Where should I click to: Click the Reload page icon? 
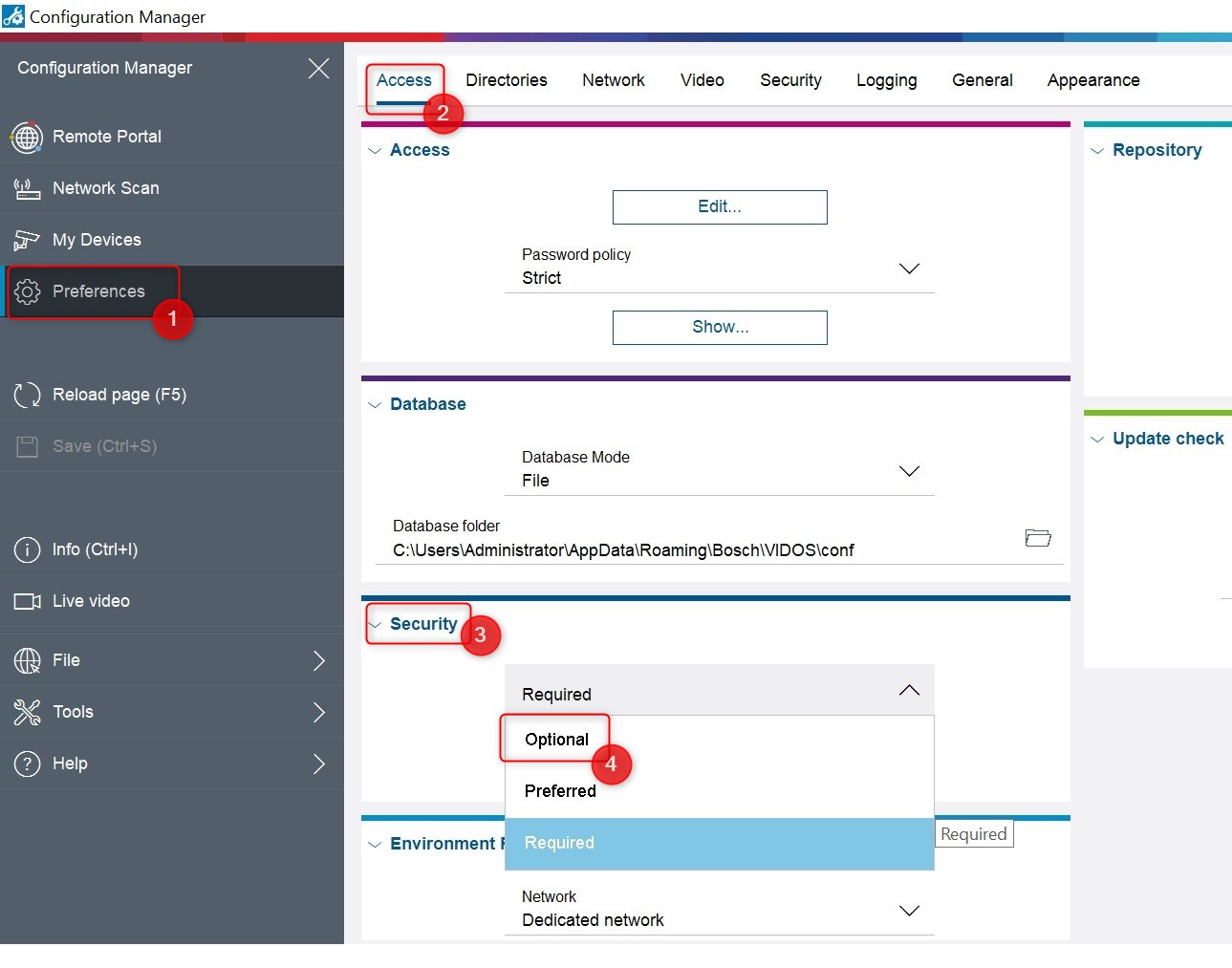point(27,396)
